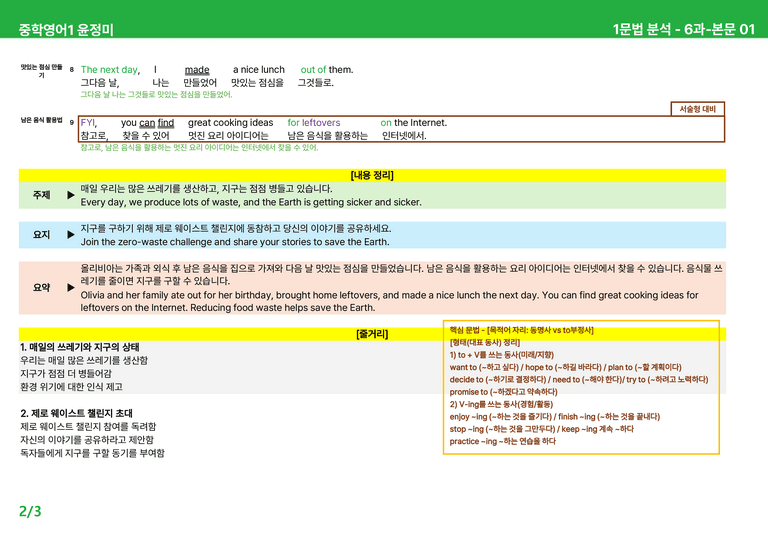Click the line 독자들에게 지구를 구할 동기를 부여함
The height and width of the screenshot is (543, 768).
point(92,453)
